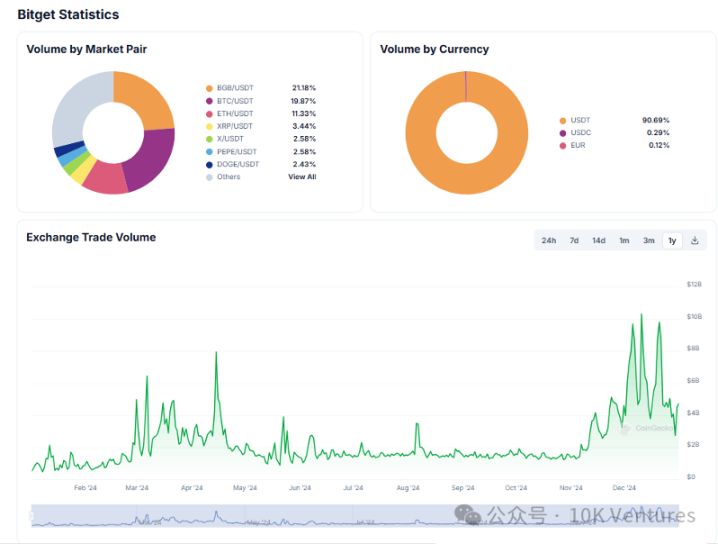The height and width of the screenshot is (544, 718).
Task: Click the download chart icon
Action: tap(695, 240)
